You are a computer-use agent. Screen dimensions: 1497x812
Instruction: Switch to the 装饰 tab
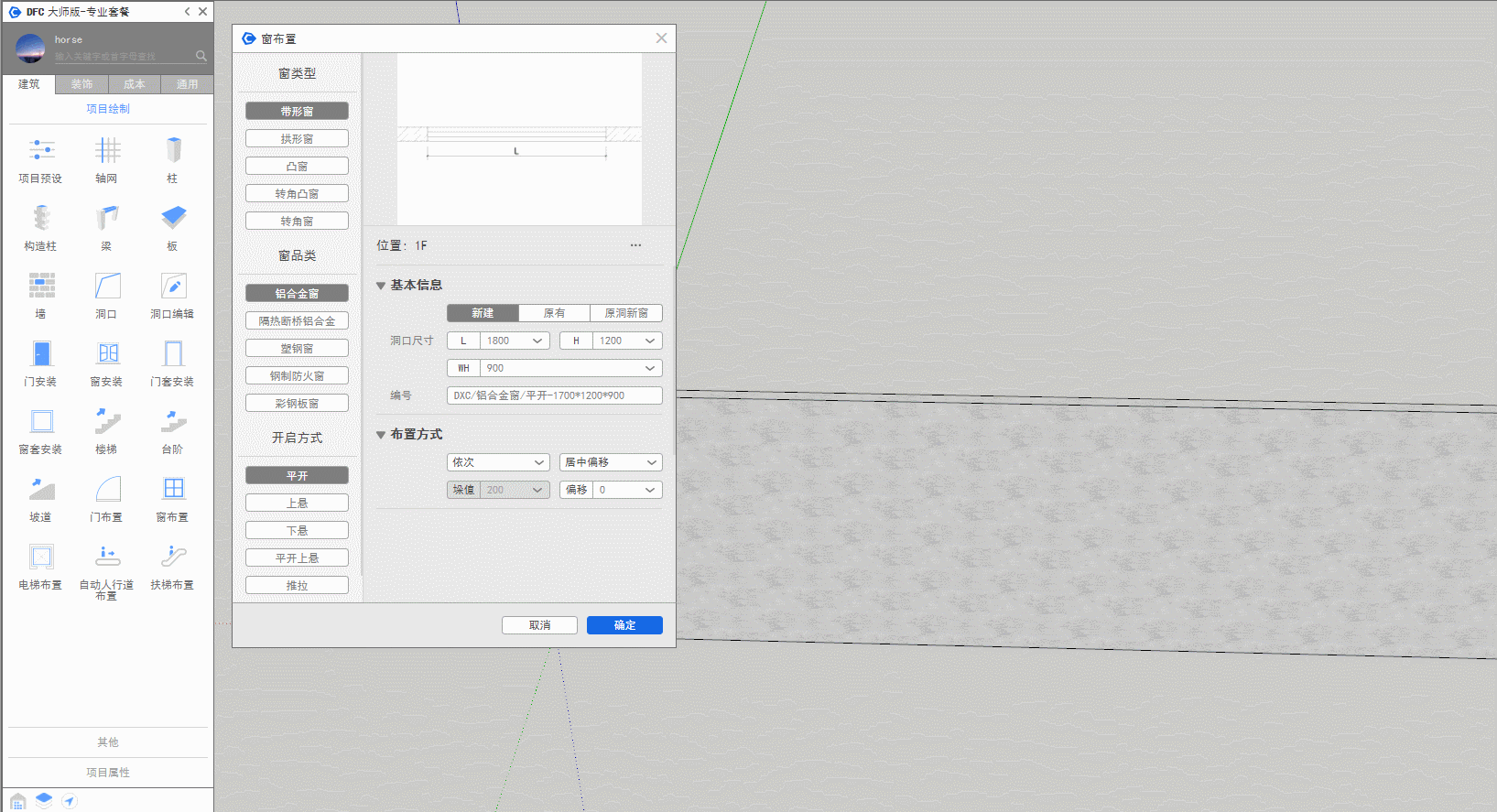point(81,84)
